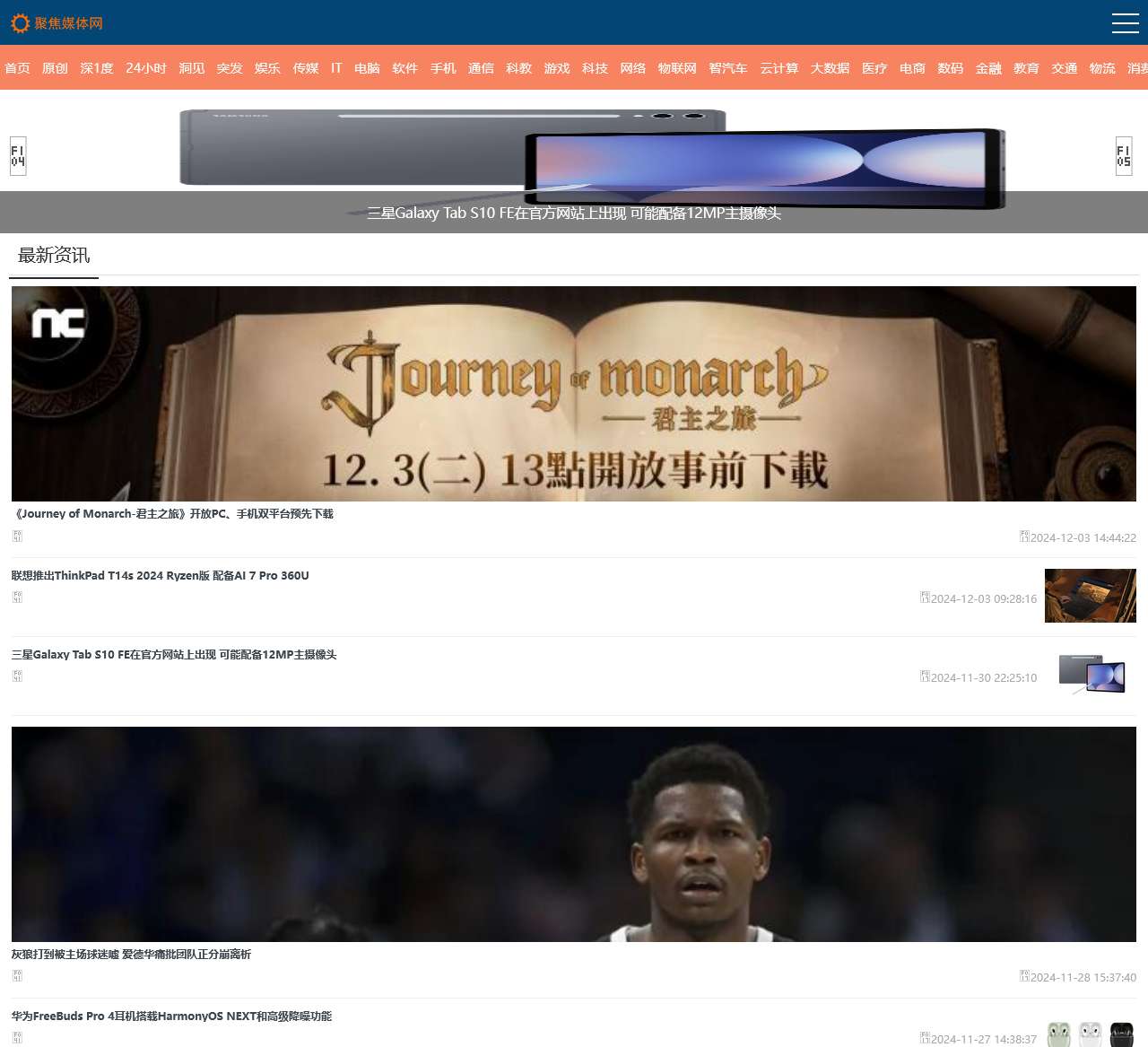Open Galaxy Tab article tablet thumbnail
Screen dimensions: 1148x1047
tap(1091, 675)
